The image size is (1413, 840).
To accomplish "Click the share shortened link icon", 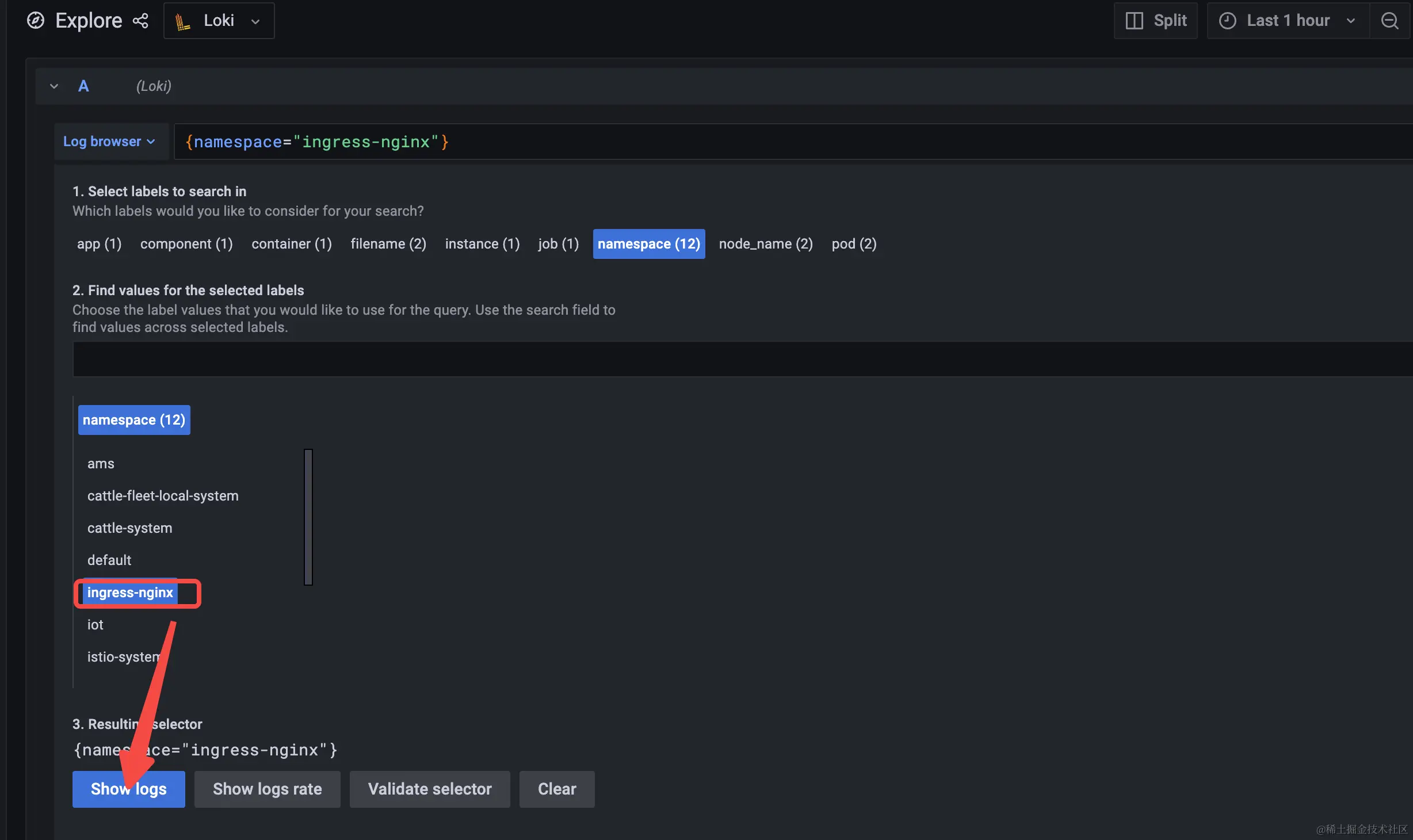I will pyautogui.click(x=140, y=21).
